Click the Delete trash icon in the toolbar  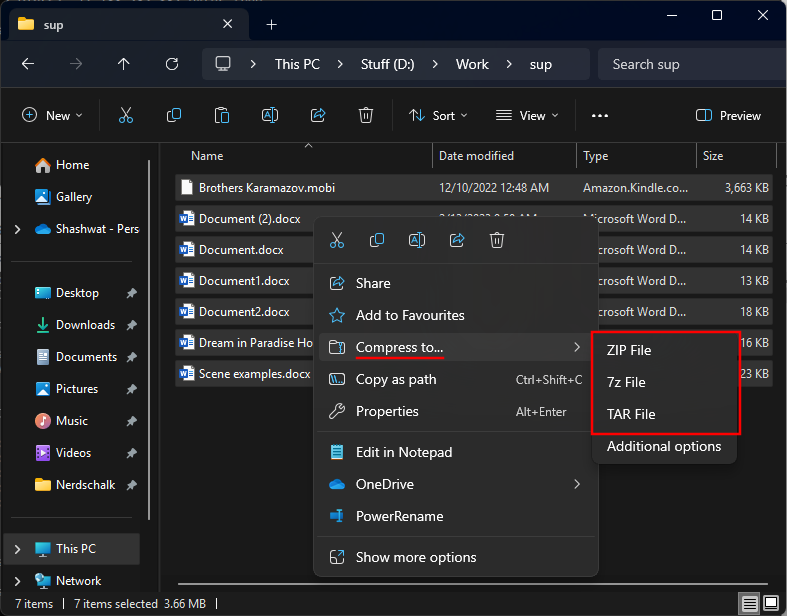pos(366,116)
